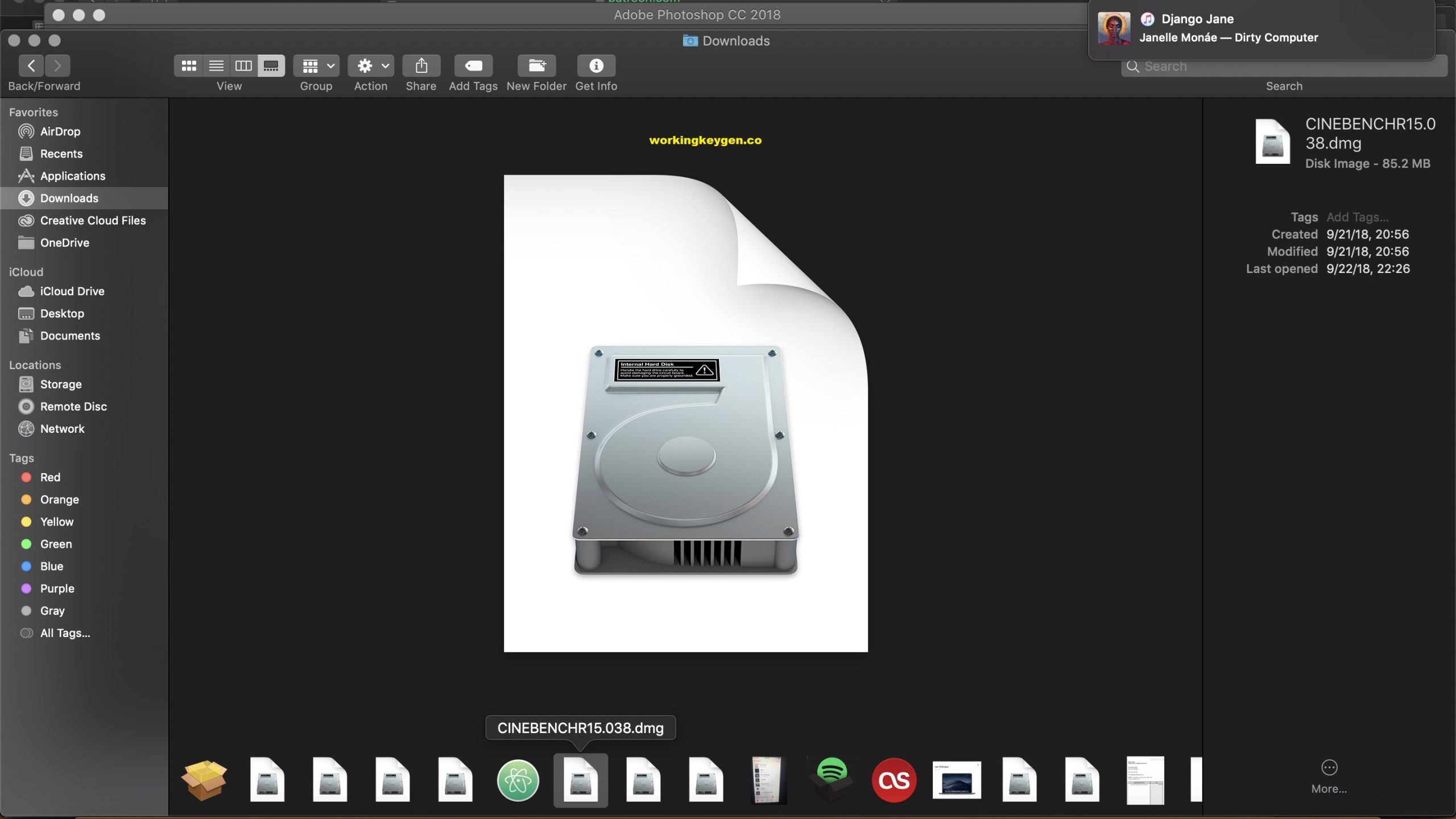Open AirDrop from the sidebar
Image resolution: width=1456 pixels, height=819 pixels.
(60, 131)
